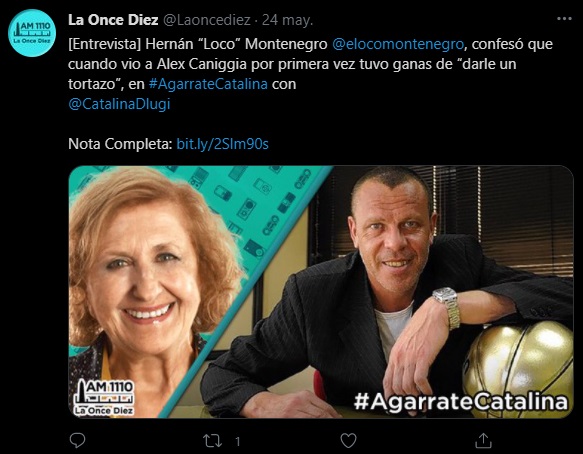583x454 pixels.
Task: Click the retweet arrows icon
Action: click(x=213, y=441)
